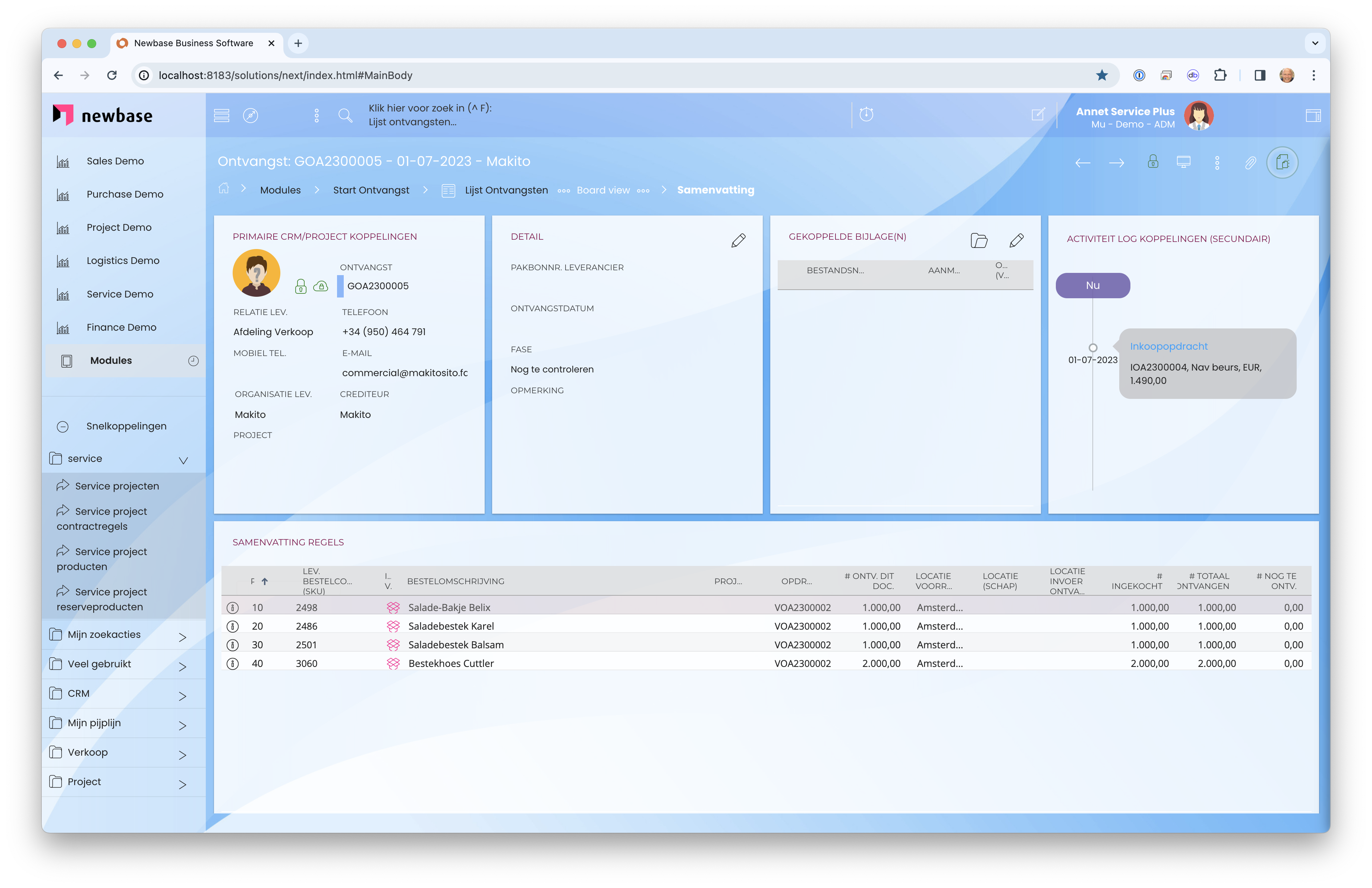
Task: Expand the CRM folder
Action: tap(182, 696)
